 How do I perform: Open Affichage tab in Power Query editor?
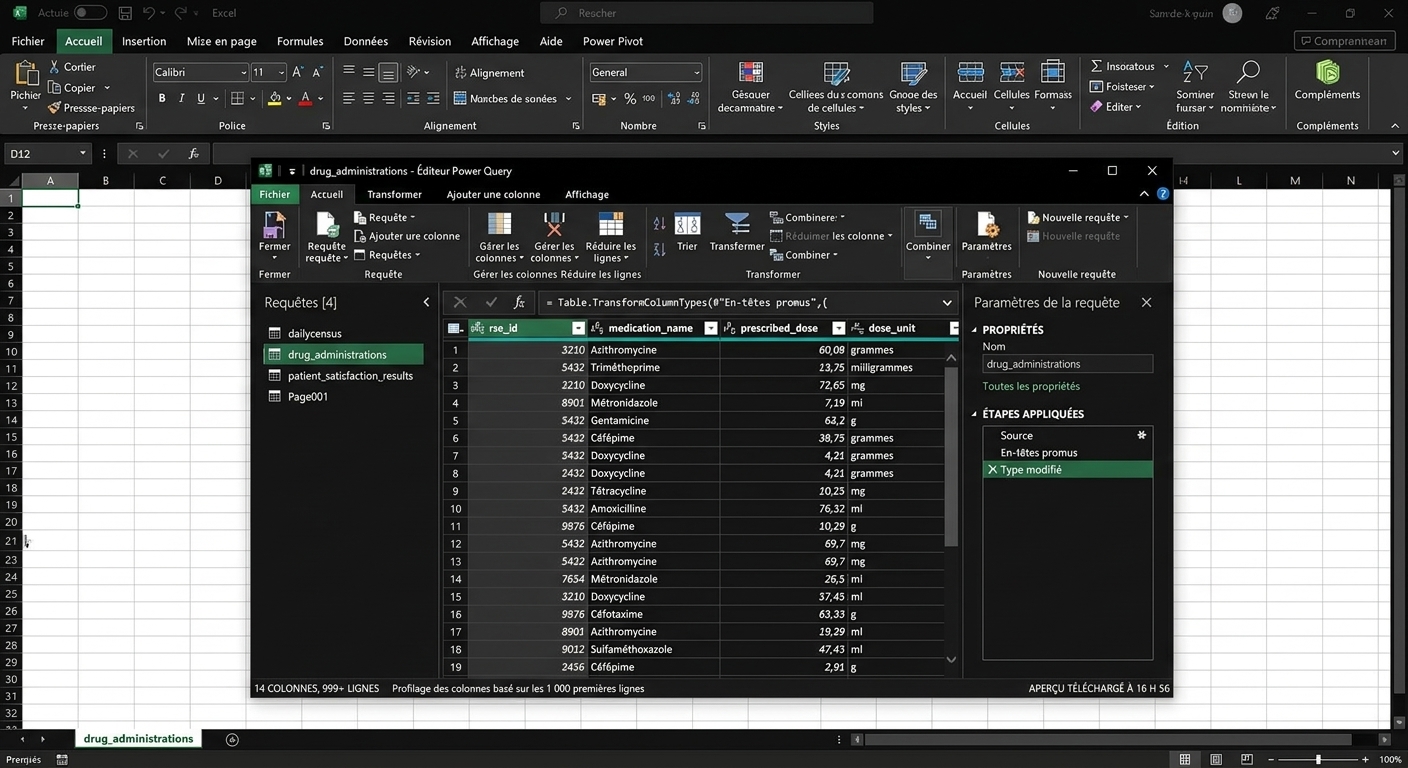click(x=587, y=194)
